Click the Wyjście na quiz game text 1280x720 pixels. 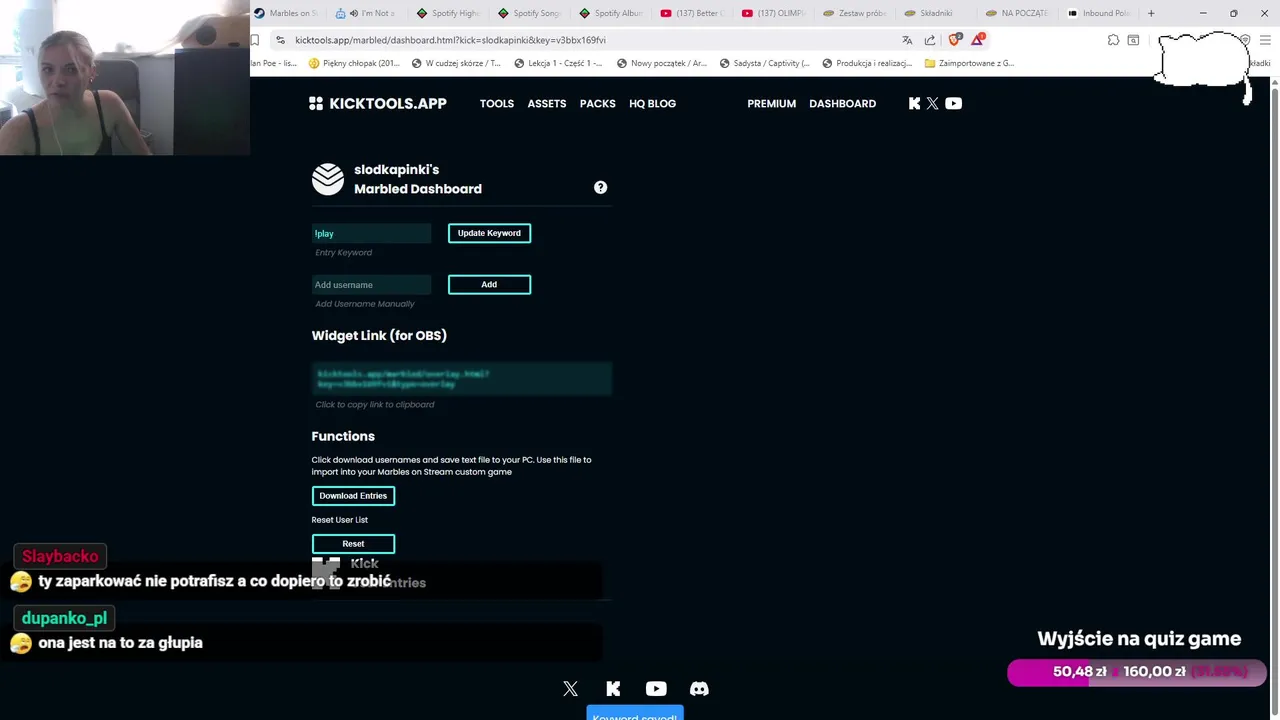click(1139, 639)
